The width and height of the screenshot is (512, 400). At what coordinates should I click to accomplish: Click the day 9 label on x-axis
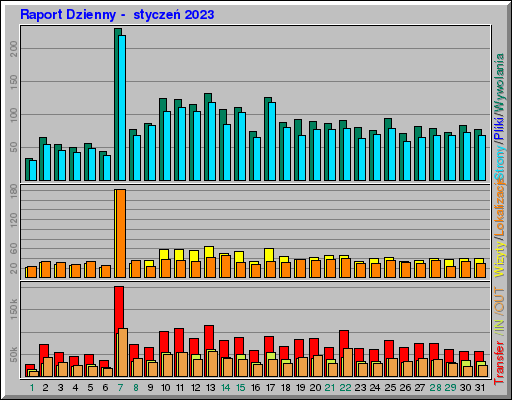tap(150, 388)
